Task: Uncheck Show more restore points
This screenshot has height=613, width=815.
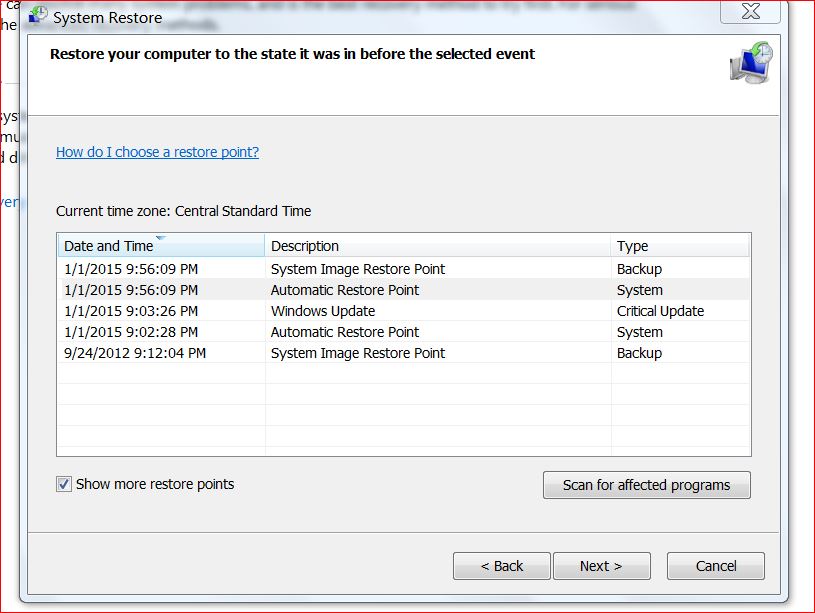Action: [65, 484]
